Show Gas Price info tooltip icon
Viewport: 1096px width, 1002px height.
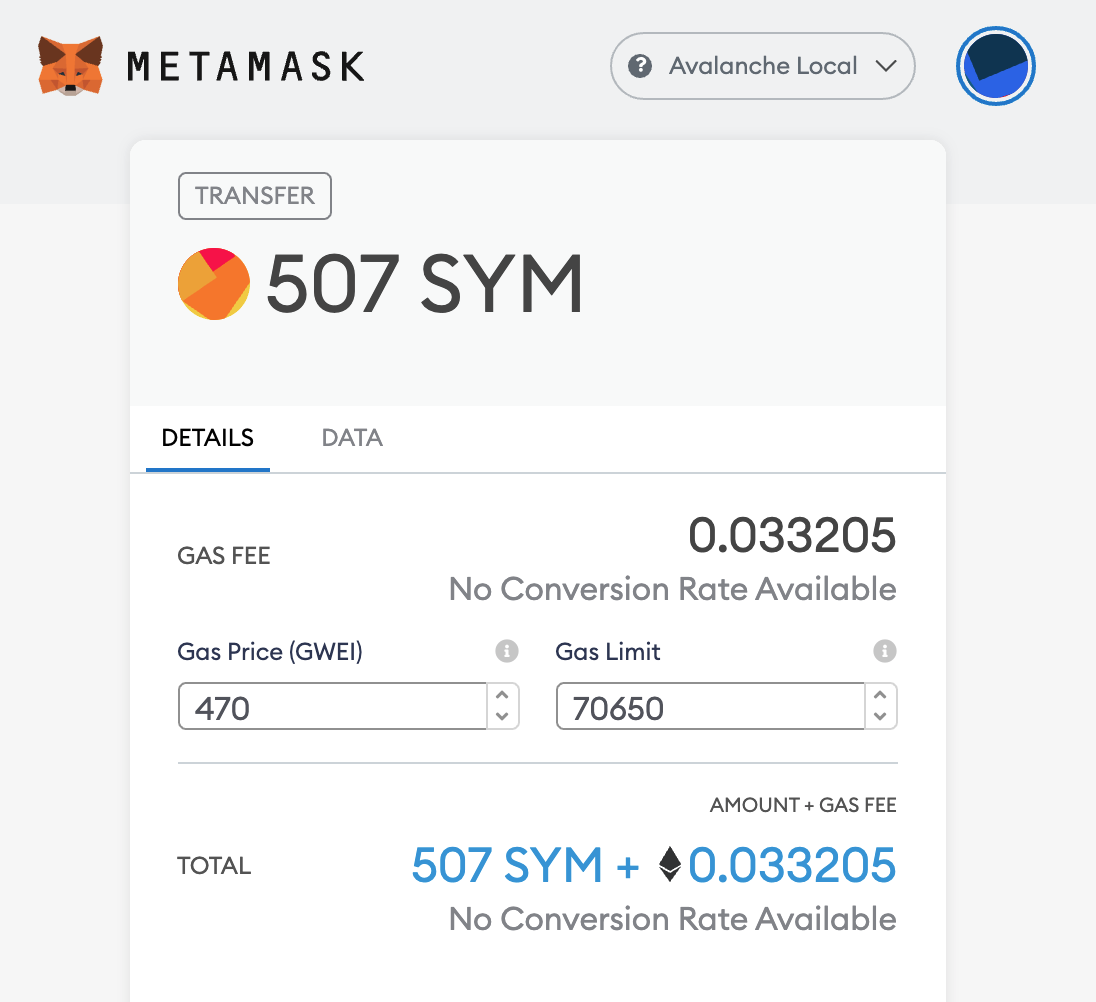tap(507, 651)
